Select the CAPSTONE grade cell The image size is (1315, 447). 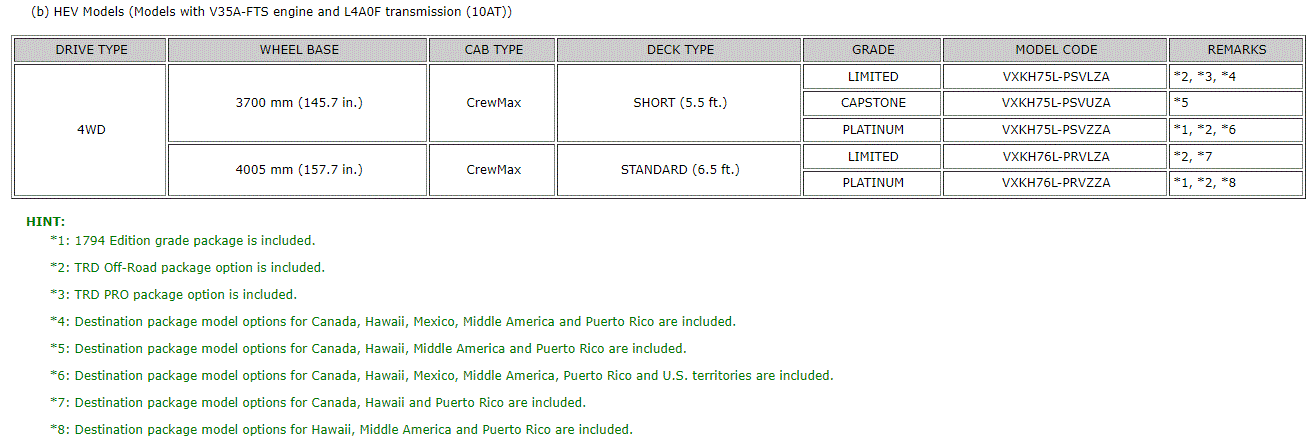pos(873,103)
